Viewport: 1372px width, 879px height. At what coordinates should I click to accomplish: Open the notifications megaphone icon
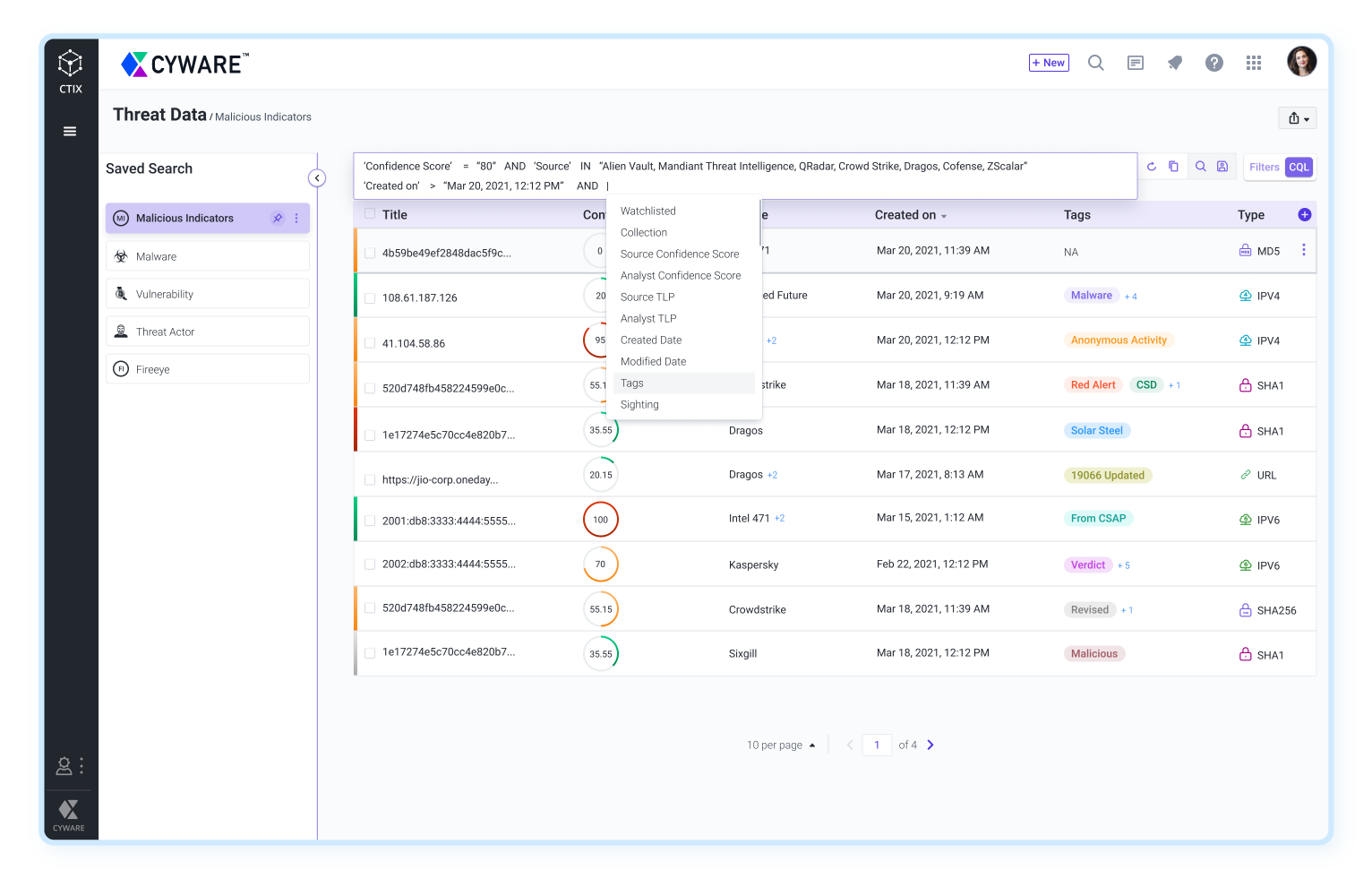[1175, 63]
